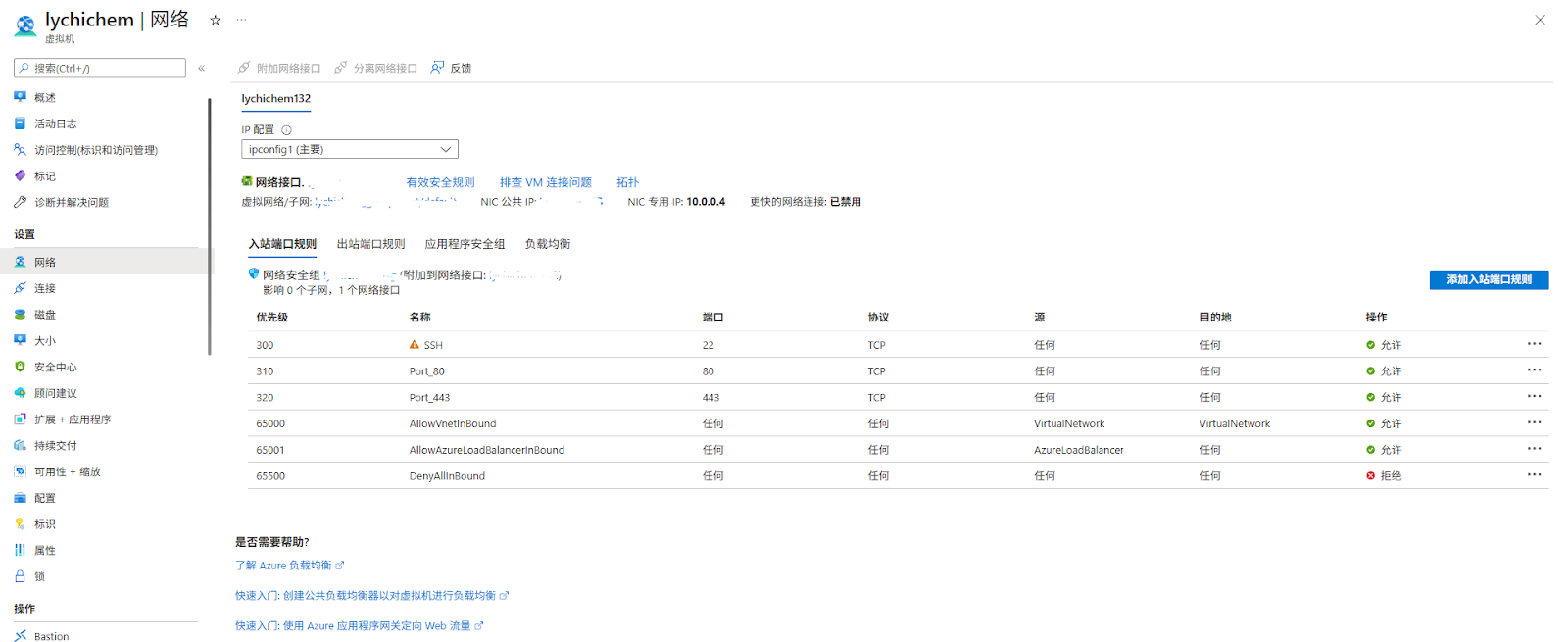Sort by 优先级 column header
1568x642 pixels.
[x=272, y=318]
